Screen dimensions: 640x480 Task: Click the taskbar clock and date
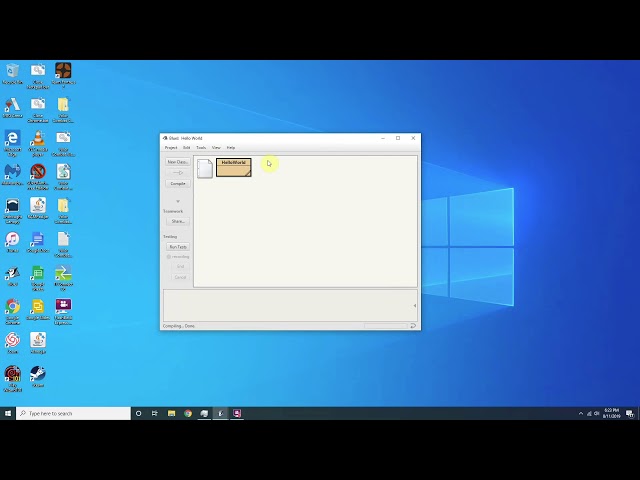point(611,413)
